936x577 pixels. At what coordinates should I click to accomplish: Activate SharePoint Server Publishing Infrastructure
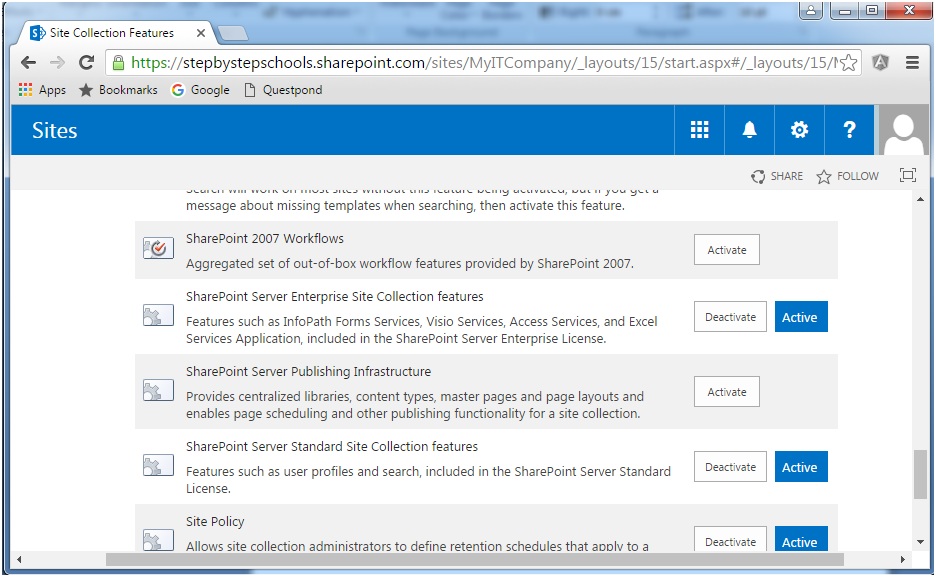[726, 392]
